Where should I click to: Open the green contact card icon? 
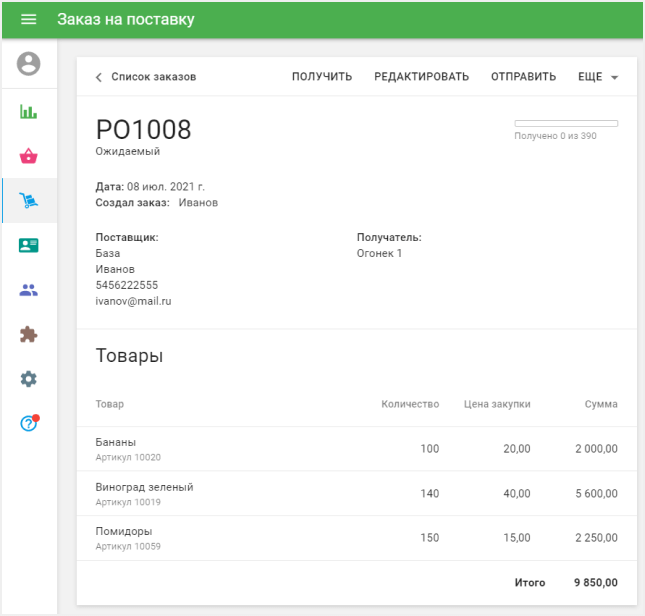click(x=29, y=245)
